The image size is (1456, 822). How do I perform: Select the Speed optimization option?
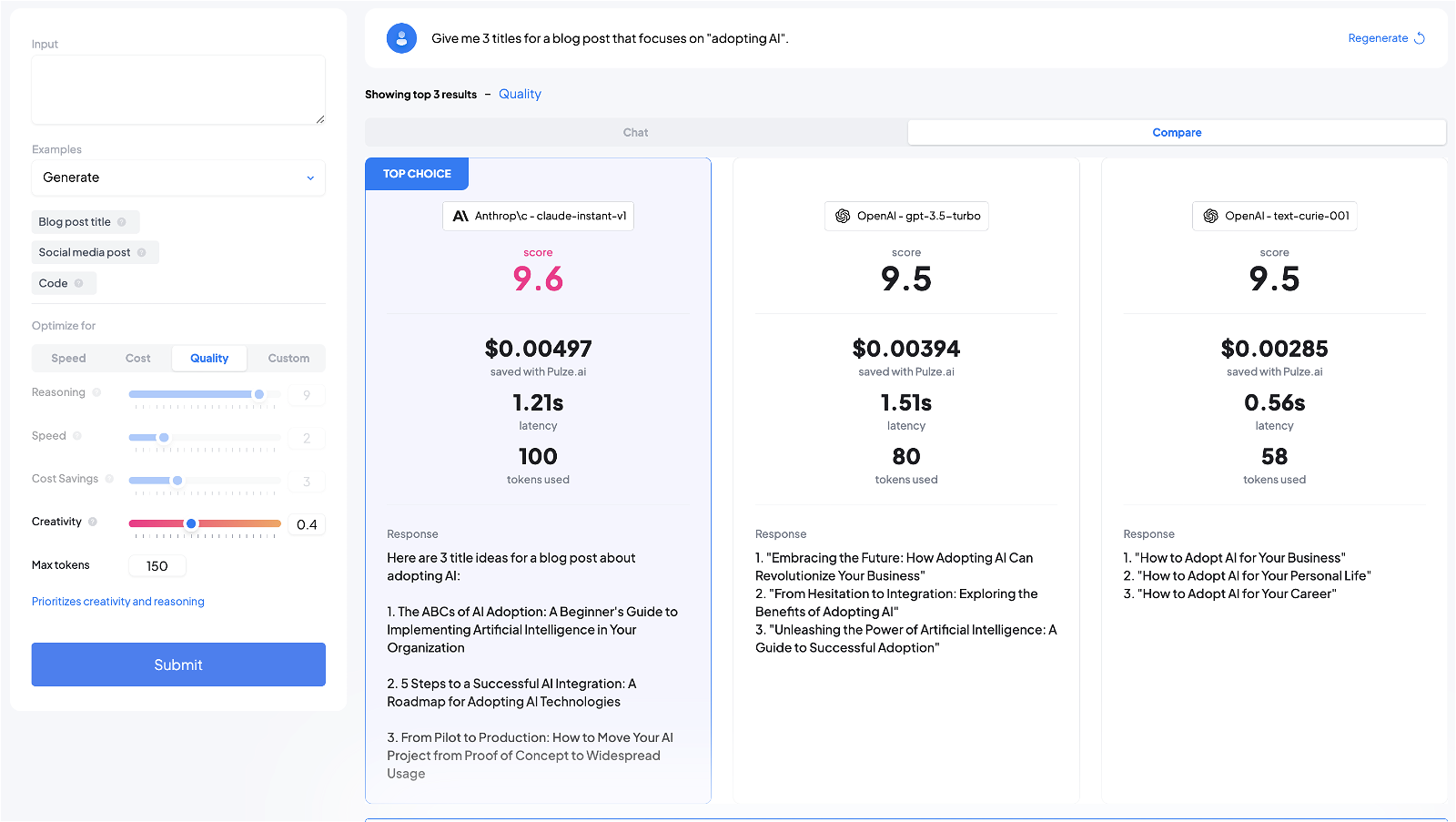point(68,359)
